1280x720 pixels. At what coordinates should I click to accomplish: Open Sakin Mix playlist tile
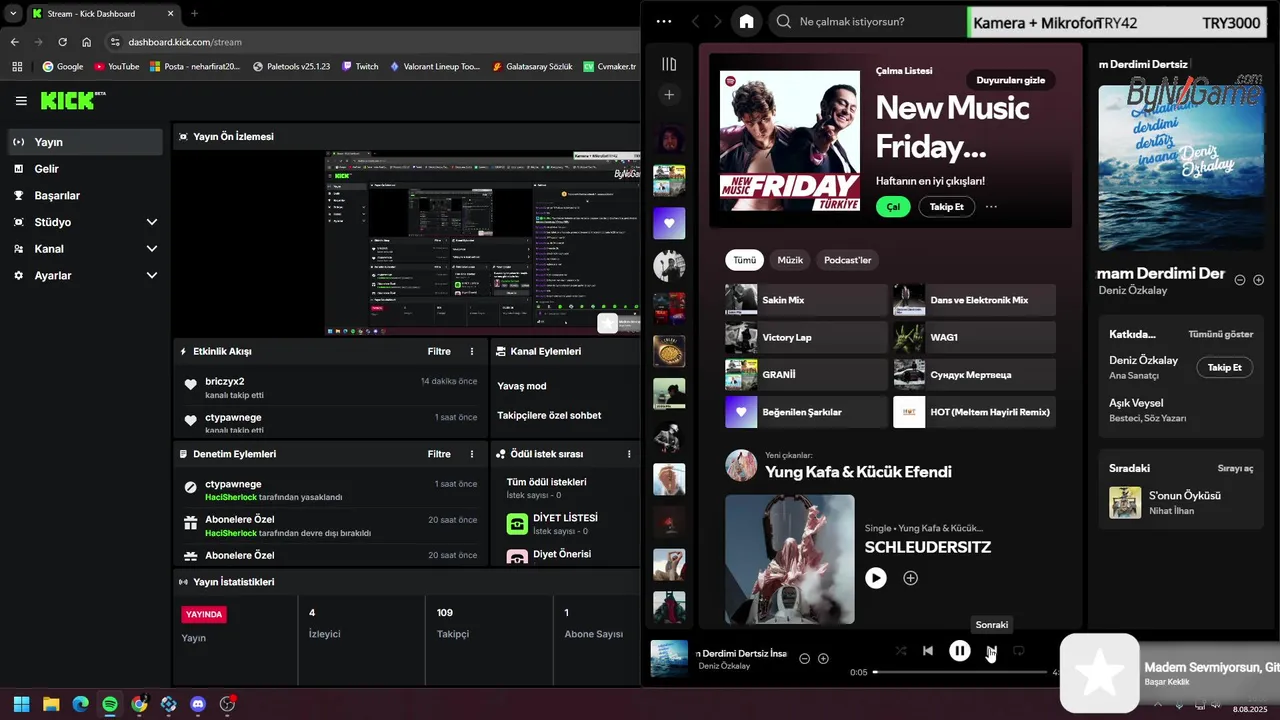(x=806, y=300)
